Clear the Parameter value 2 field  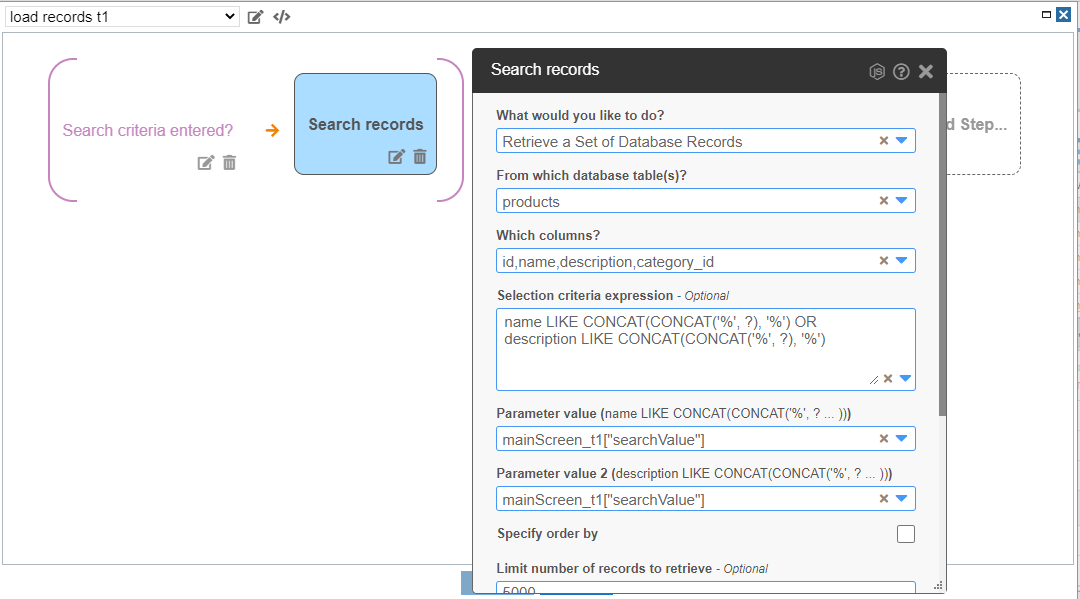pos(884,498)
